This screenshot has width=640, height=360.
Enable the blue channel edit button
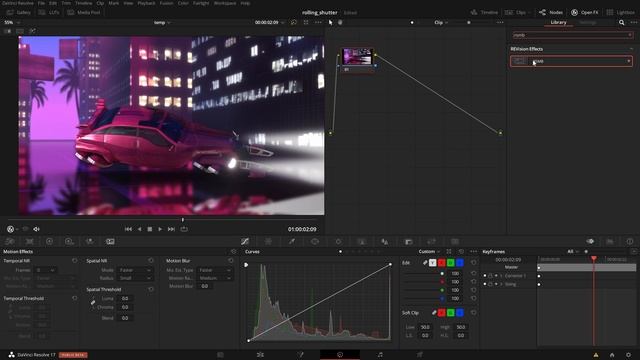pyautogui.click(x=460, y=263)
